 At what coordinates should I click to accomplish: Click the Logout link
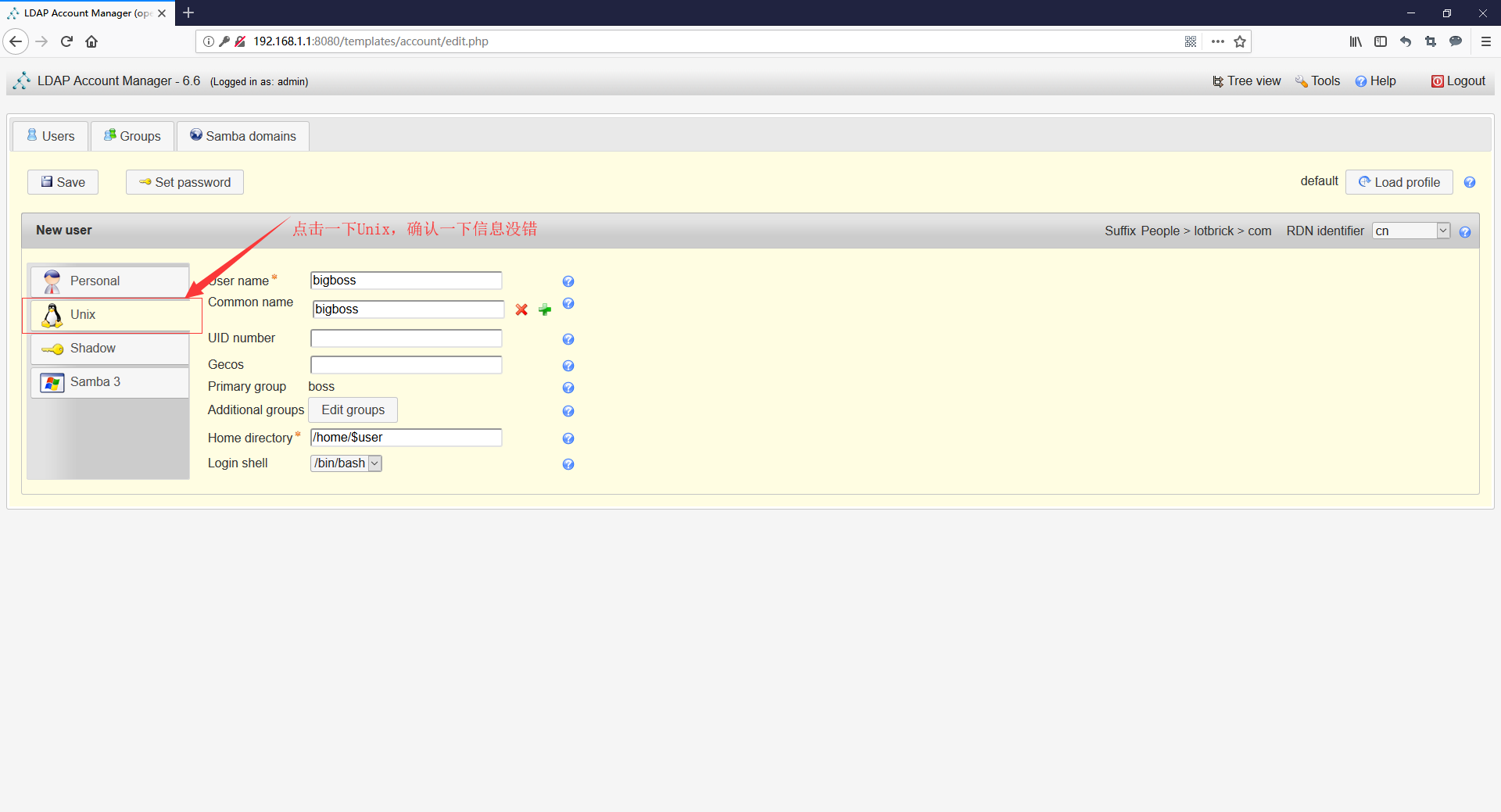coord(1458,81)
